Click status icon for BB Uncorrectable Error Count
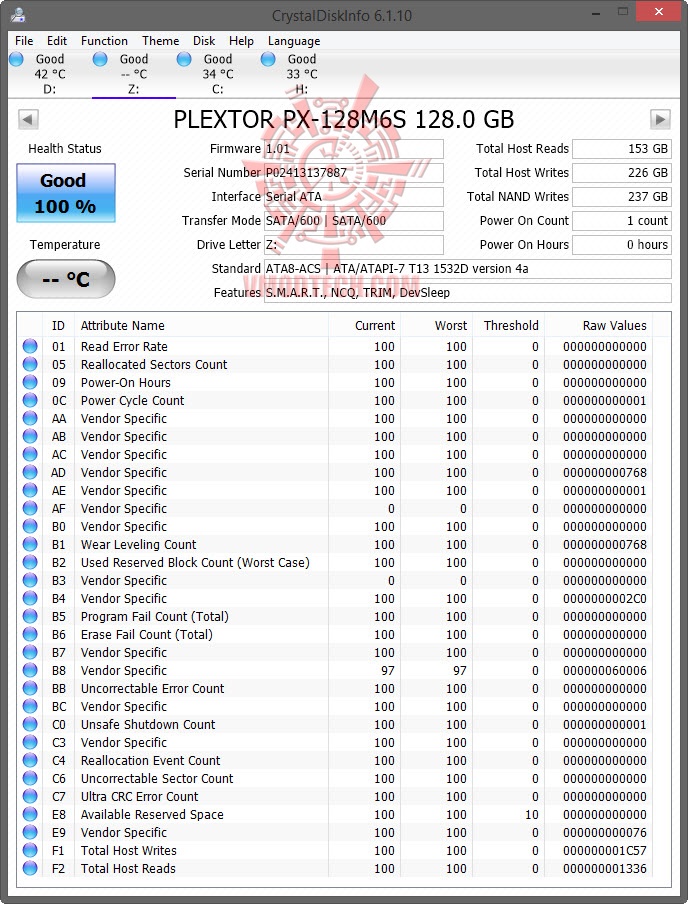Viewport: 688px width, 904px height. point(30,688)
